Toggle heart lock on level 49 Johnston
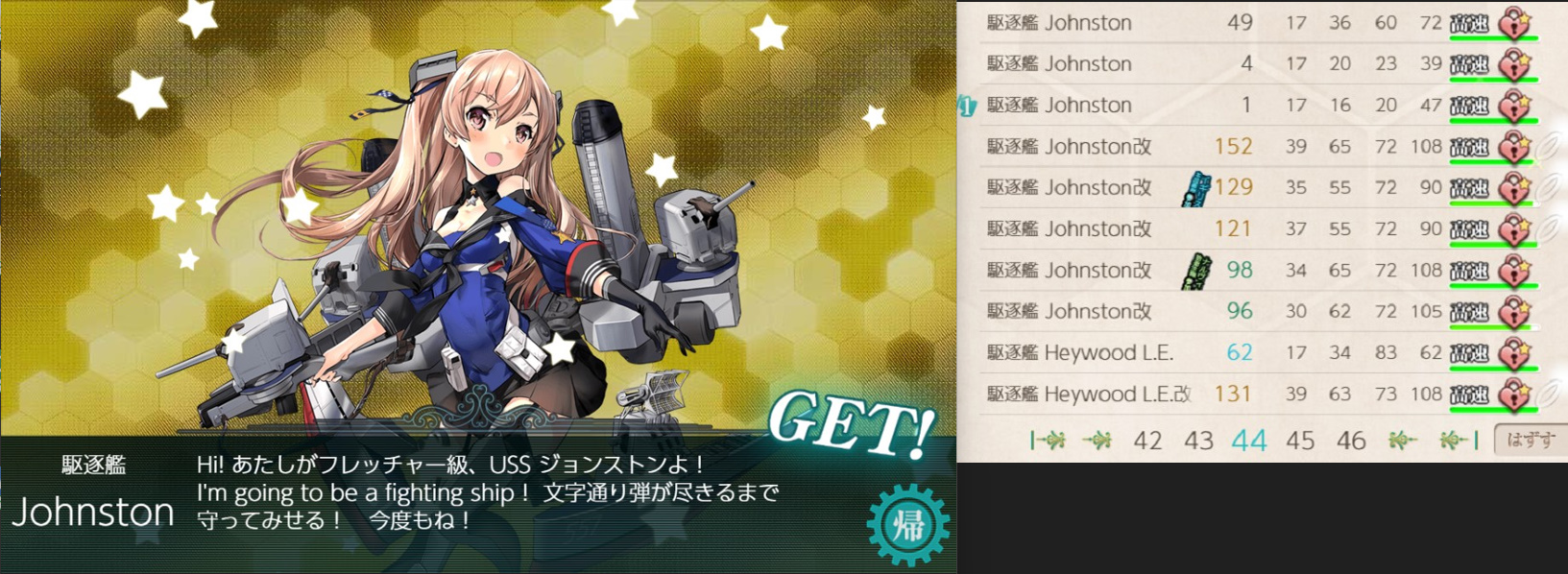This screenshot has width=1568, height=574. 1515,22
